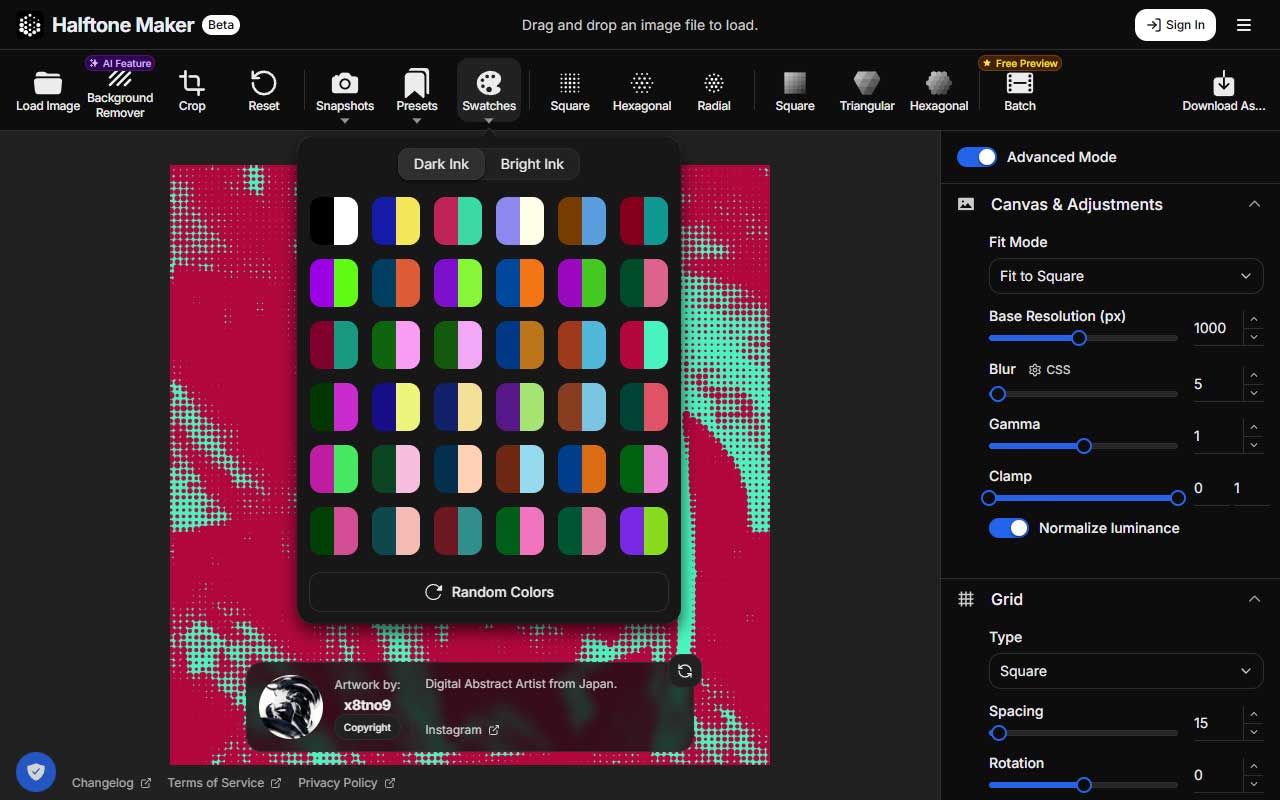Image resolution: width=1280 pixels, height=800 pixels.
Task: Decrease the Blur value
Action: (x=1254, y=393)
